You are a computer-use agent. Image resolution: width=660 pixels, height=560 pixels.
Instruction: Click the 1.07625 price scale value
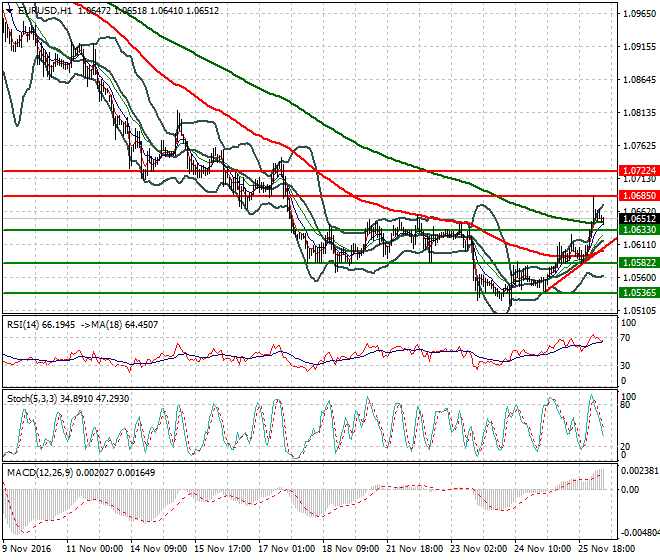click(639, 146)
